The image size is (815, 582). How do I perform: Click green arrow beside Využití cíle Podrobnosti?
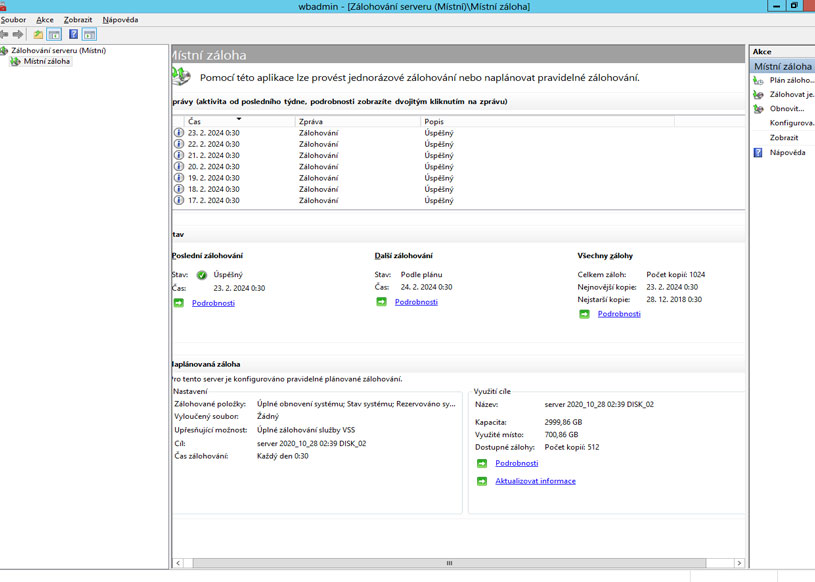482,463
